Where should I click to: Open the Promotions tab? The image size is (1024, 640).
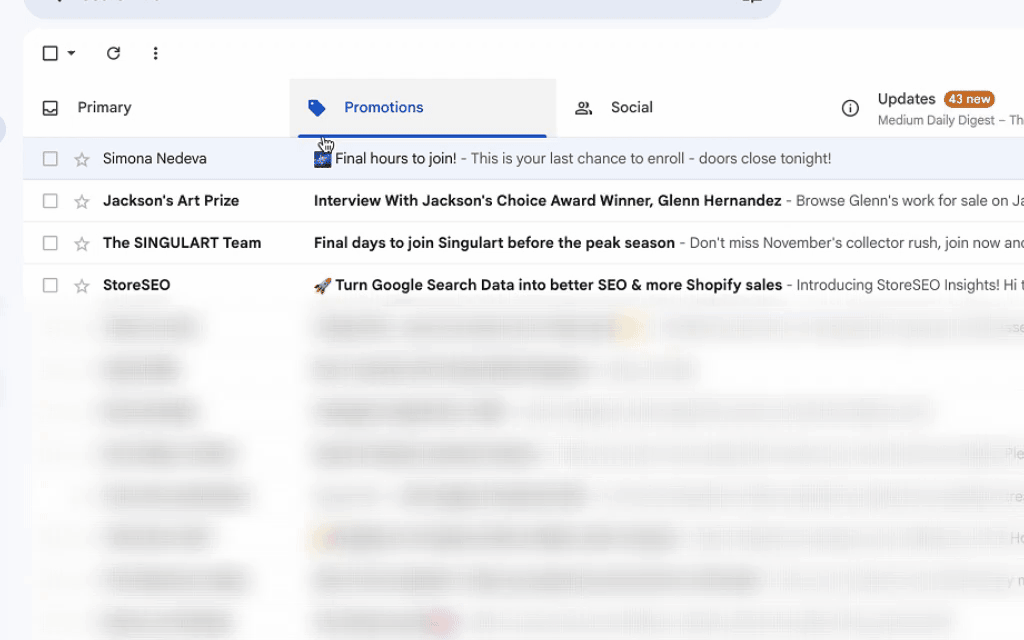point(383,107)
